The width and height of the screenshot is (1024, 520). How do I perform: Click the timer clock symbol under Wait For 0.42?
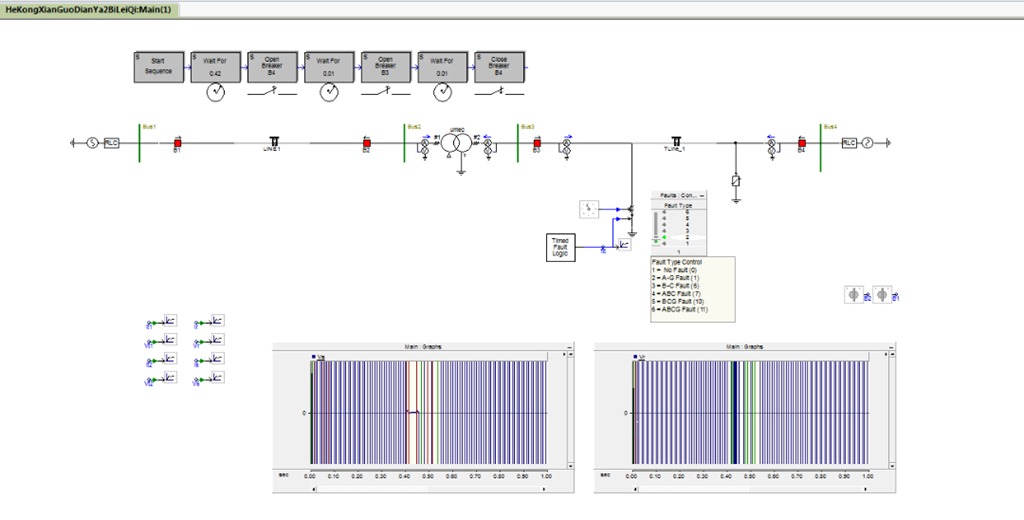[x=216, y=93]
